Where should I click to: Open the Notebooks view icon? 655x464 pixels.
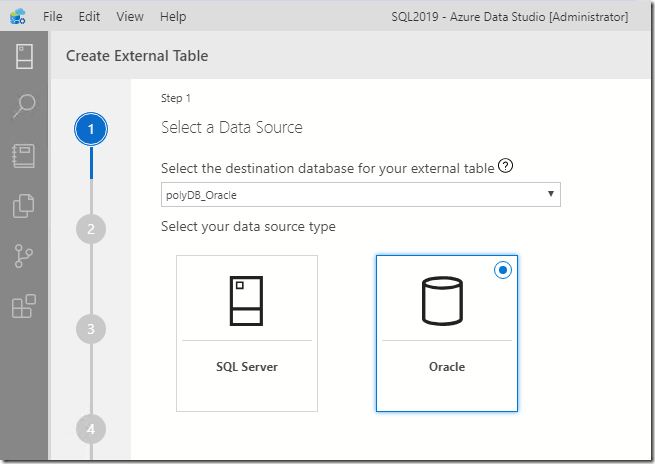point(24,156)
